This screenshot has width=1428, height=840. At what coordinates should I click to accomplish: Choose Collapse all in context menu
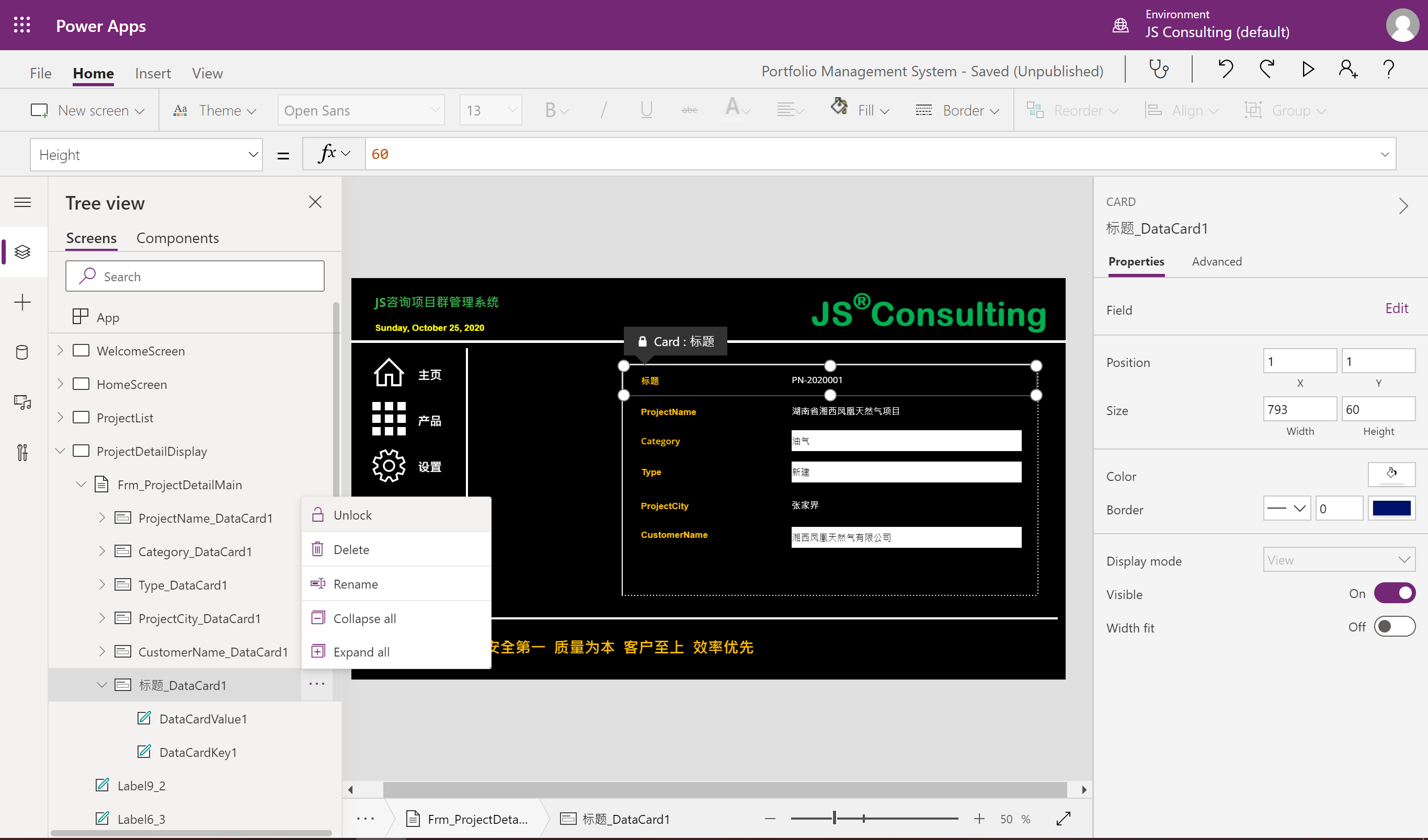[396, 618]
